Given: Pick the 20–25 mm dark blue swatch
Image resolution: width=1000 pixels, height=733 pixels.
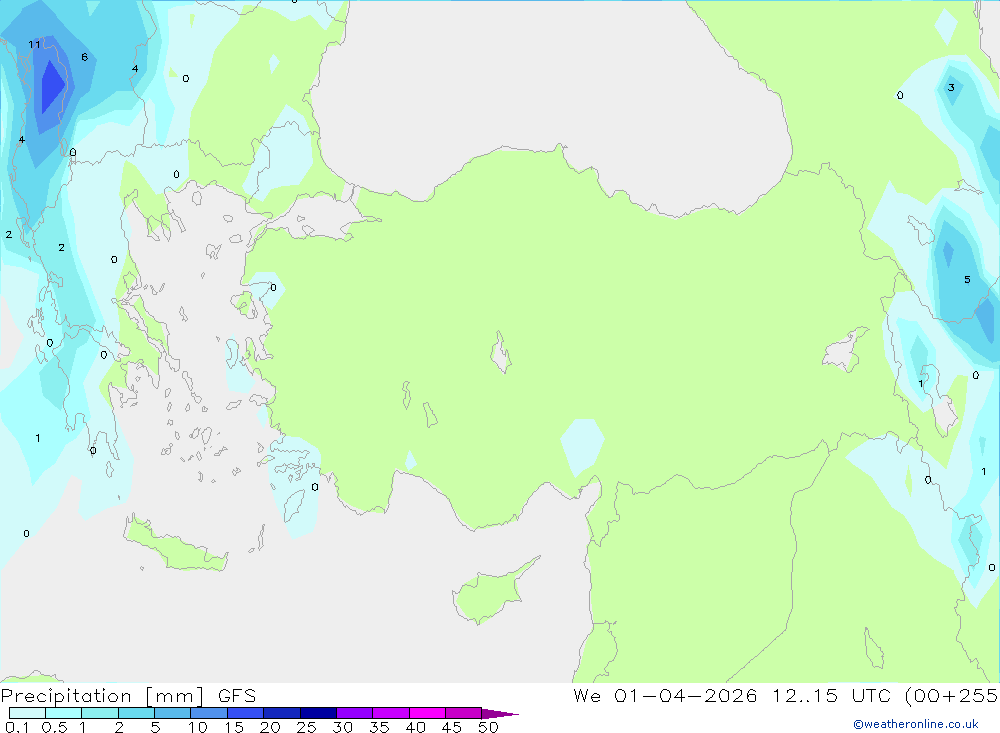Looking at the screenshot, I should tap(281, 713).
